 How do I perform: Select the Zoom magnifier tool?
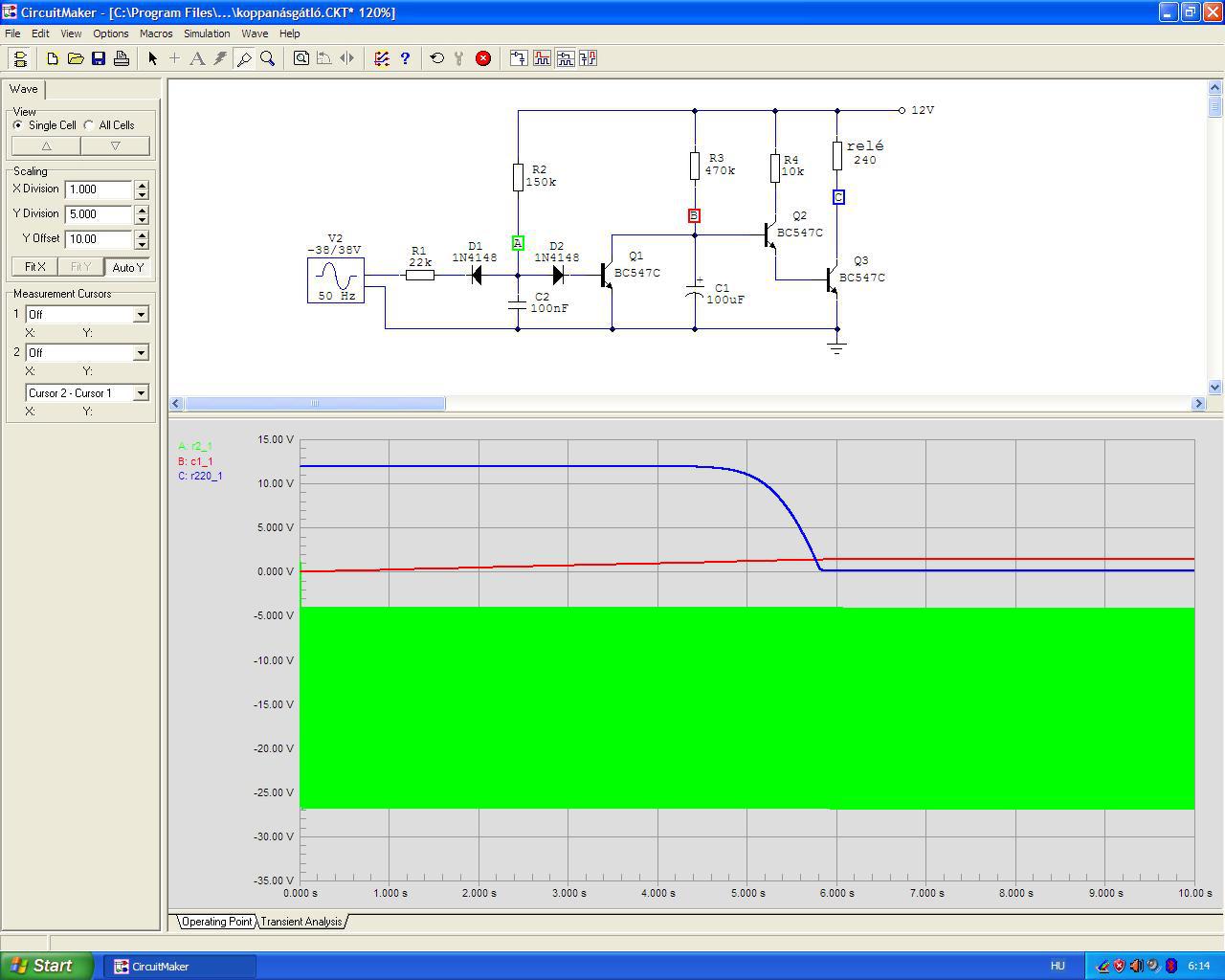268,58
